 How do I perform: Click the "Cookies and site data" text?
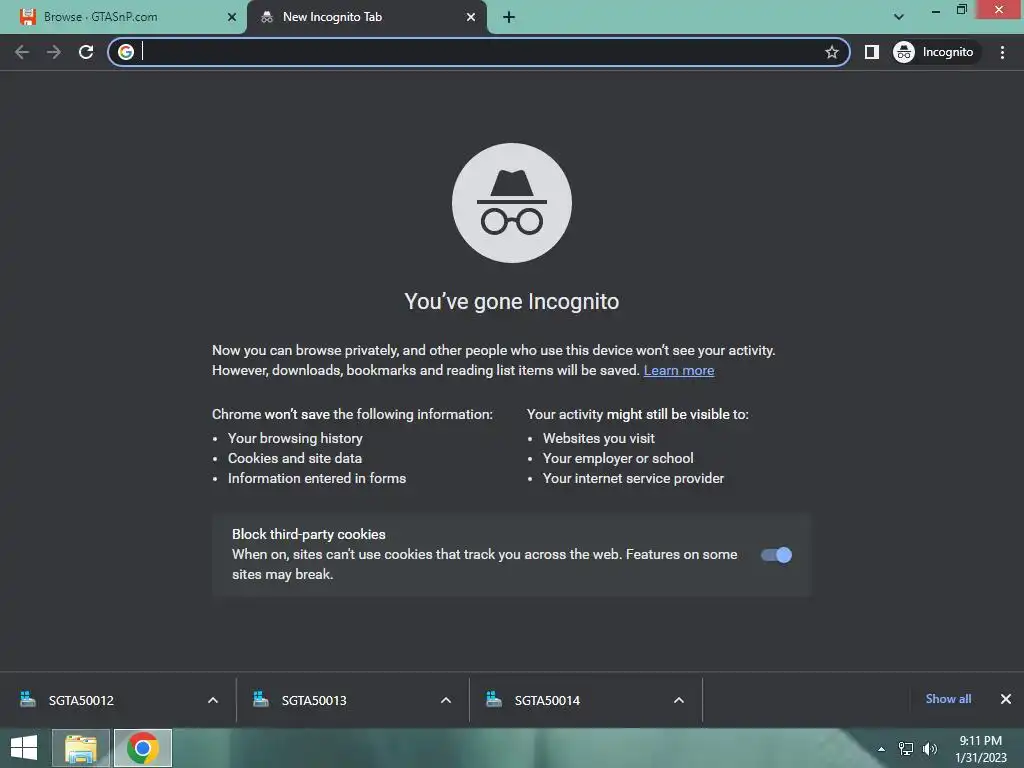(295, 458)
